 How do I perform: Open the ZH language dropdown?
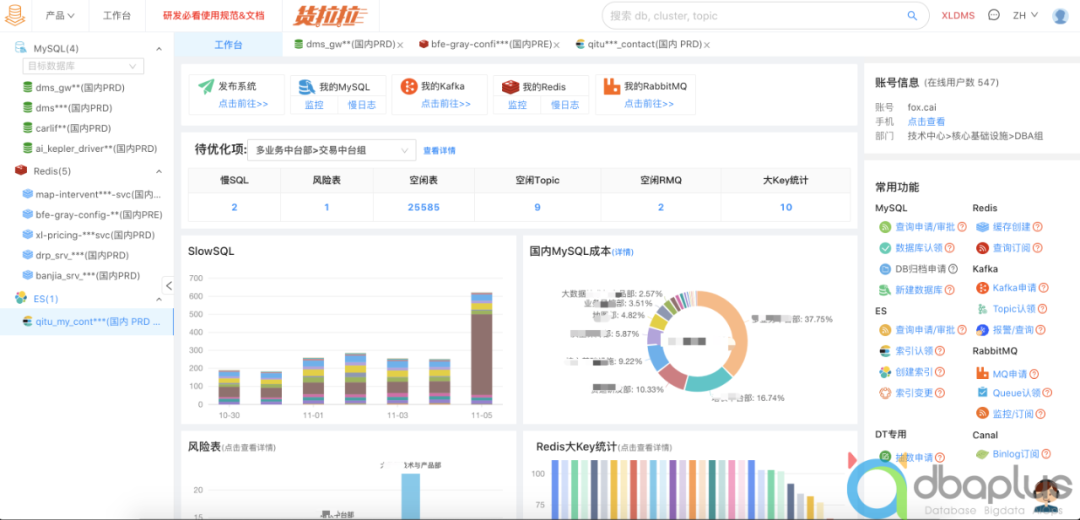(x=1025, y=15)
